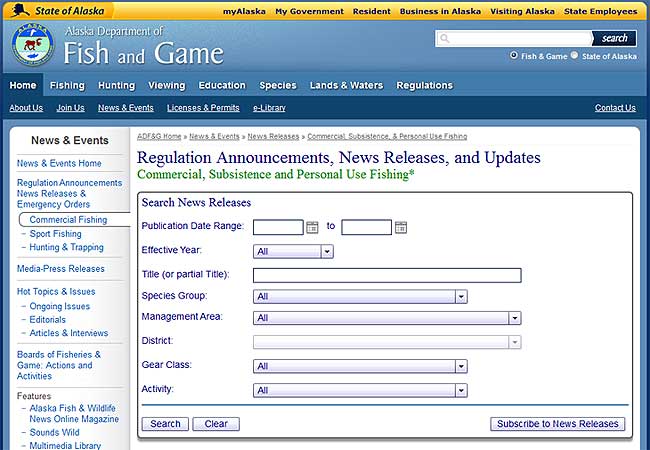Click Subscribe to News Releases button
The image size is (650, 450).
coord(558,424)
